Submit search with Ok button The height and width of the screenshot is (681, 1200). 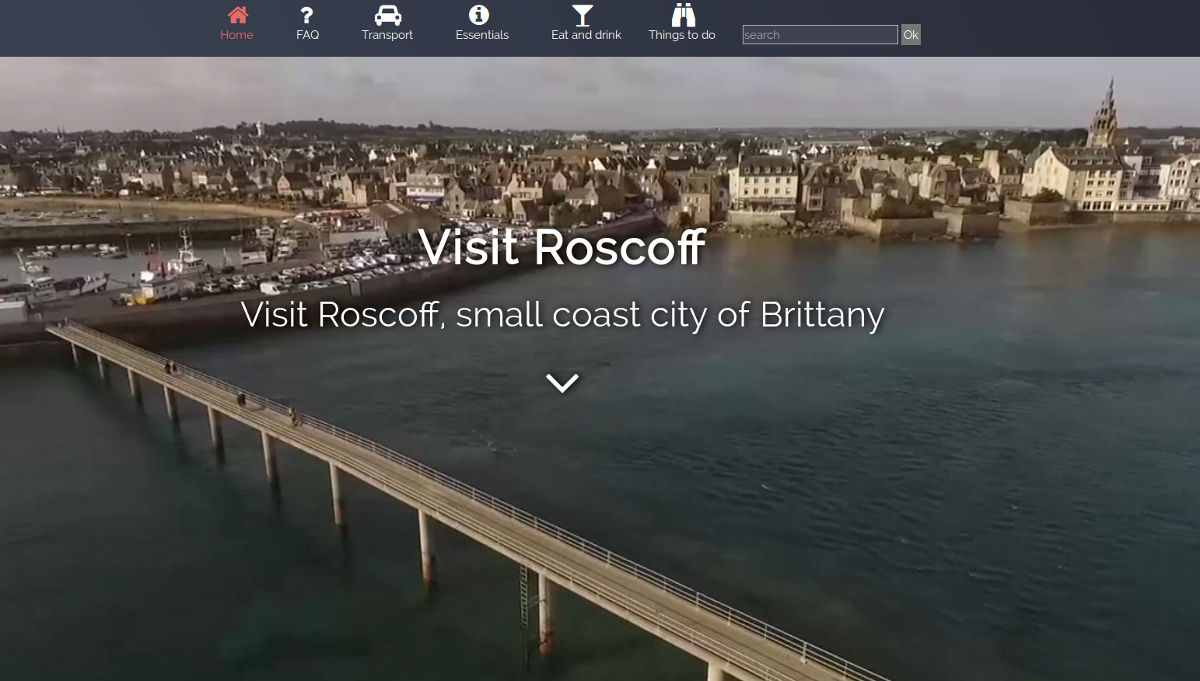[910, 35]
